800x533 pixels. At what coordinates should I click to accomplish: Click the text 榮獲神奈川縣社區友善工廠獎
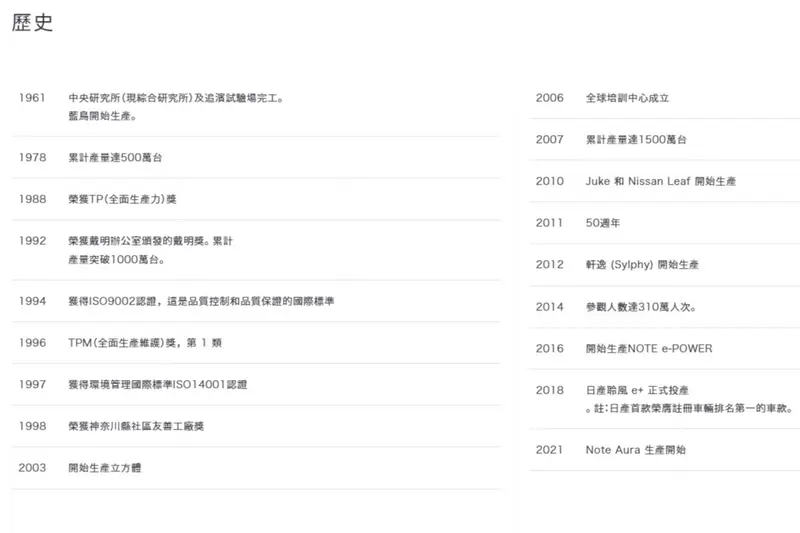pos(136,426)
